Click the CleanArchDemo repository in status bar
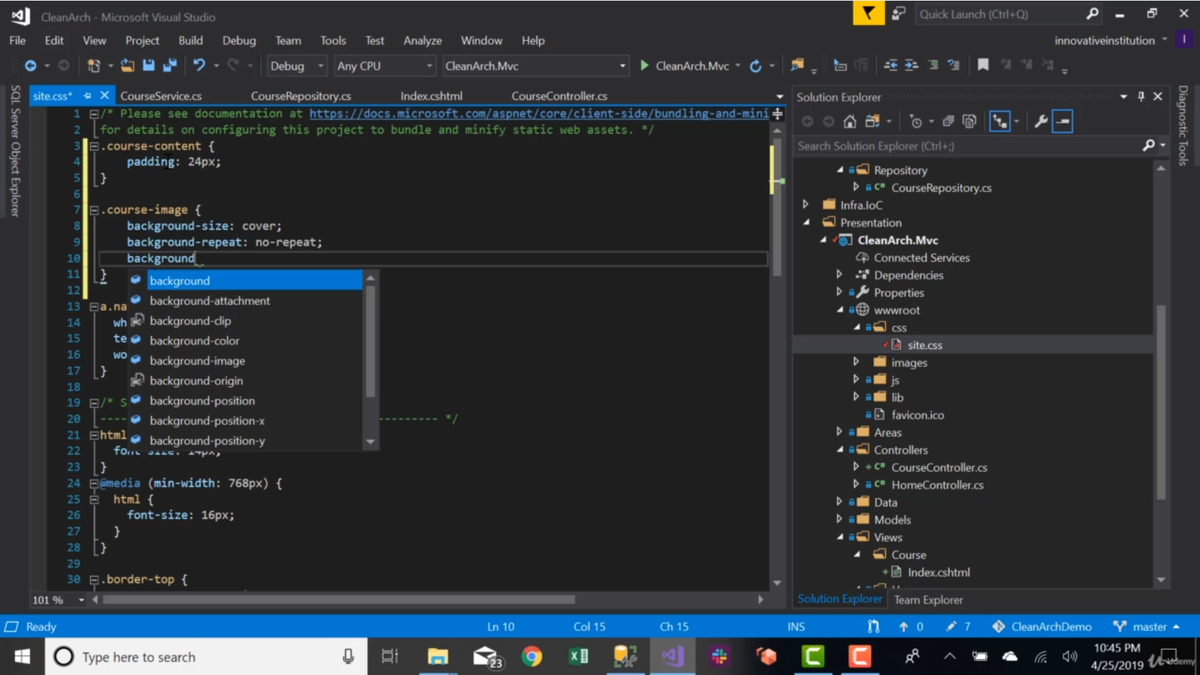This screenshot has height=675, width=1200. (x=1042, y=626)
